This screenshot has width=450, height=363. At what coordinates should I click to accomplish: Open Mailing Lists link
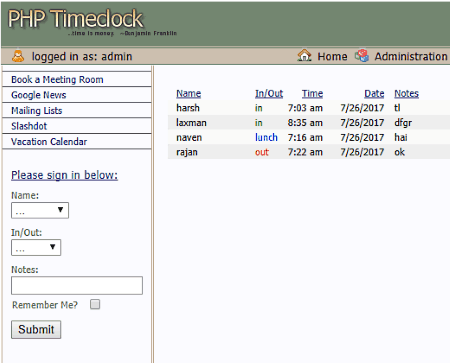pyautogui.click(x=37, y=111)
